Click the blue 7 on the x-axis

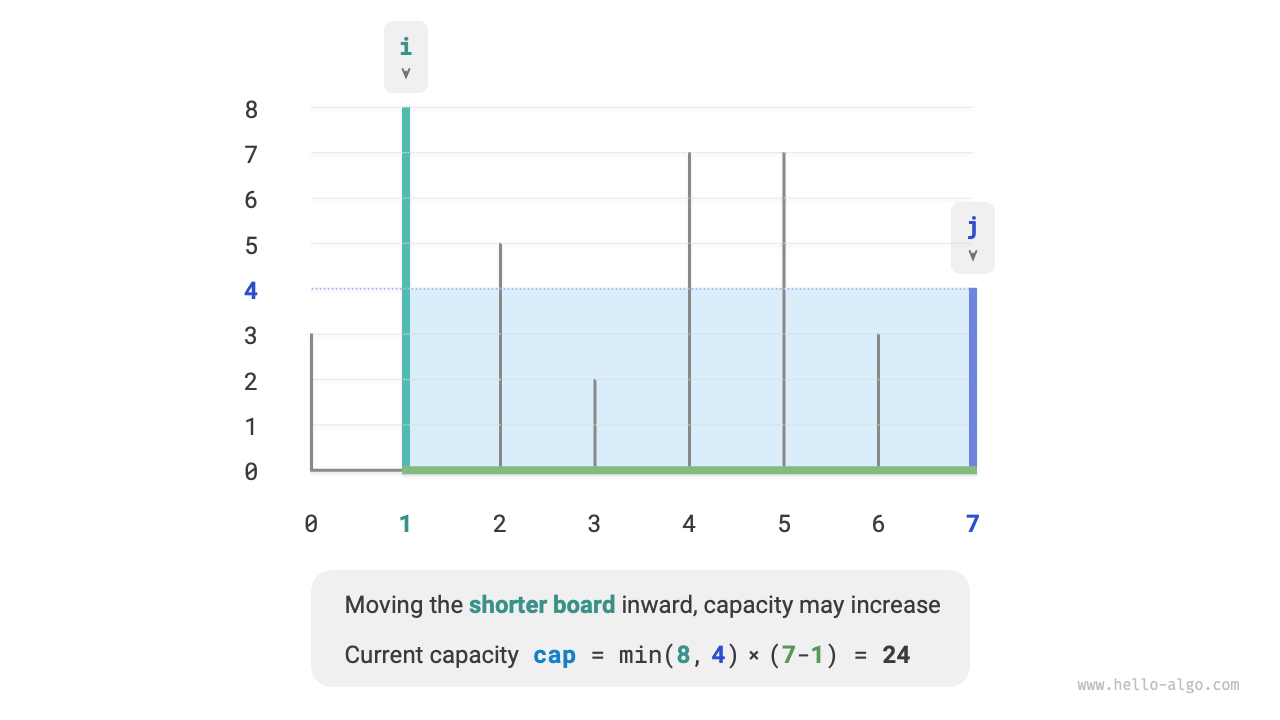[x=973, y=523]
